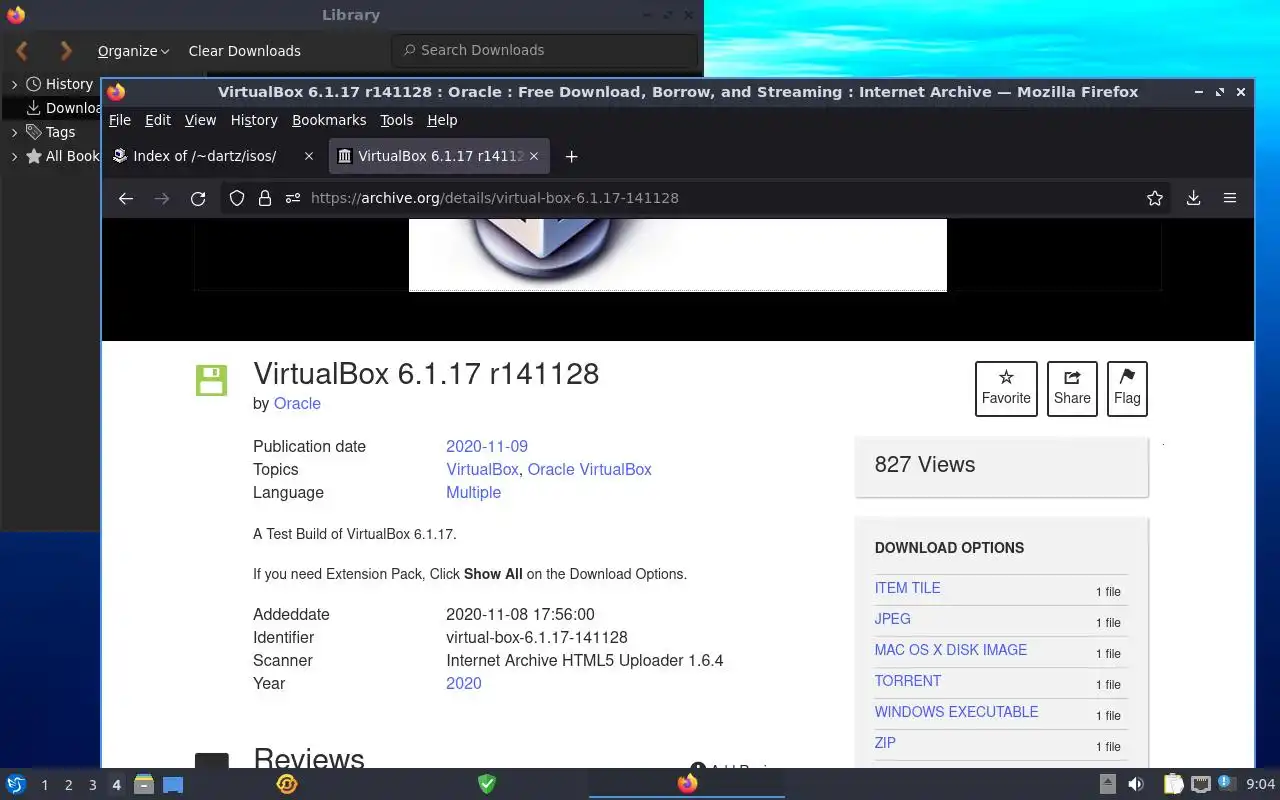The image size is (1280, 800).
Task: Expand Tags tree item in Library
Action: 14,131
